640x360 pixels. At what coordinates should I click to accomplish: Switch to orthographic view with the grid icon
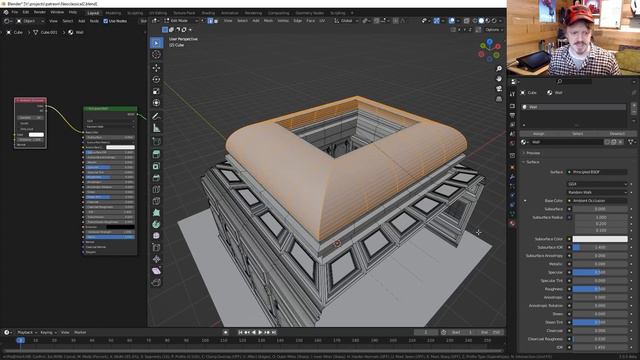click(x=499, y=99)
